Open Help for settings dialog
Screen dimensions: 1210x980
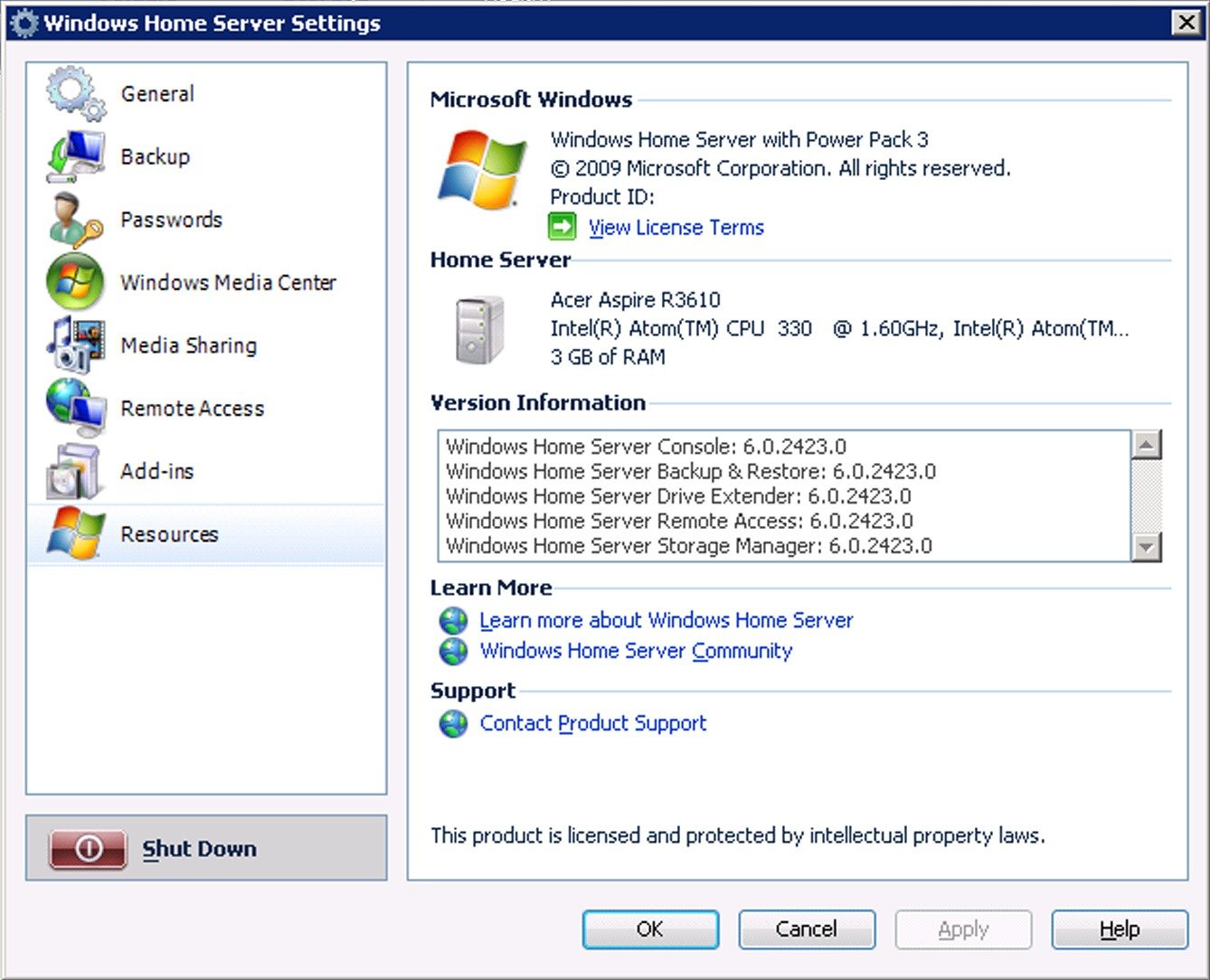[x=1119, y=929]
